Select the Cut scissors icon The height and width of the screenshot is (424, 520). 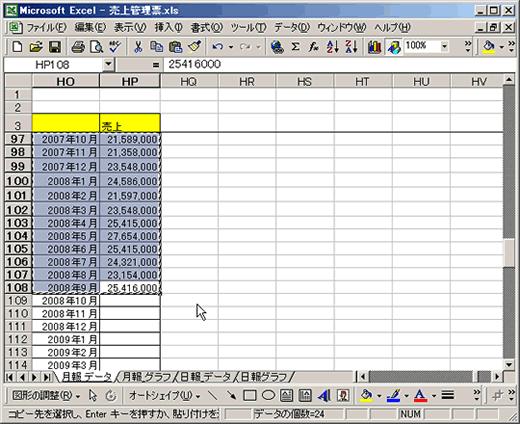click(138, 47)
